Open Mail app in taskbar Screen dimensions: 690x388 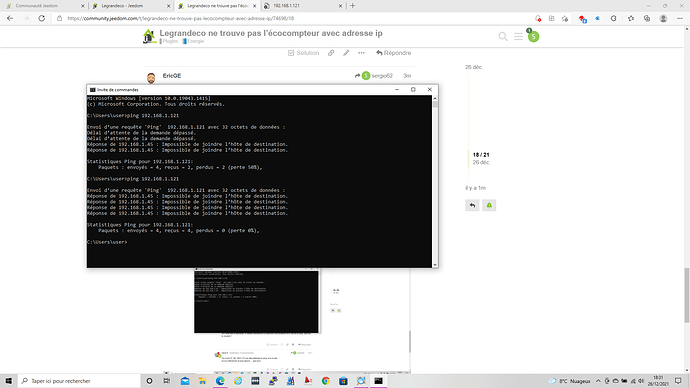[185, 381]
